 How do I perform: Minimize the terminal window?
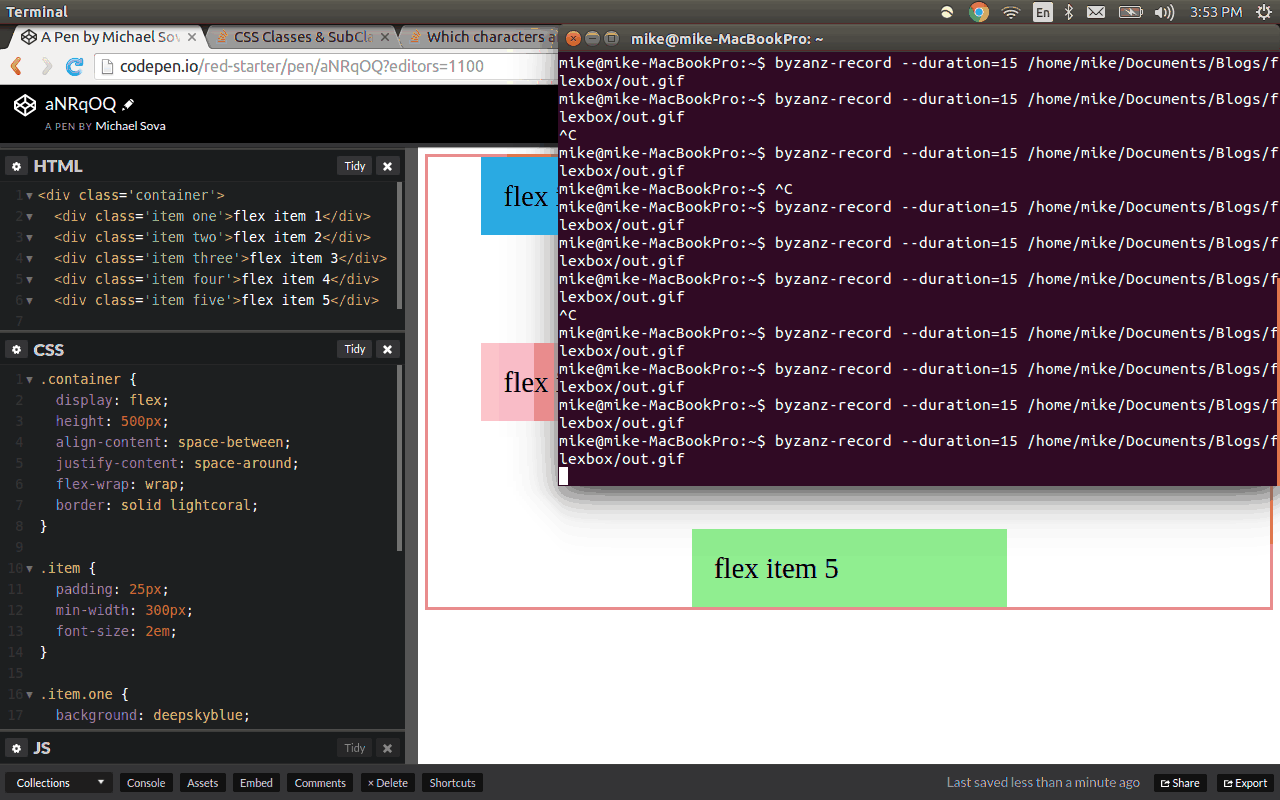pos(592,38)
